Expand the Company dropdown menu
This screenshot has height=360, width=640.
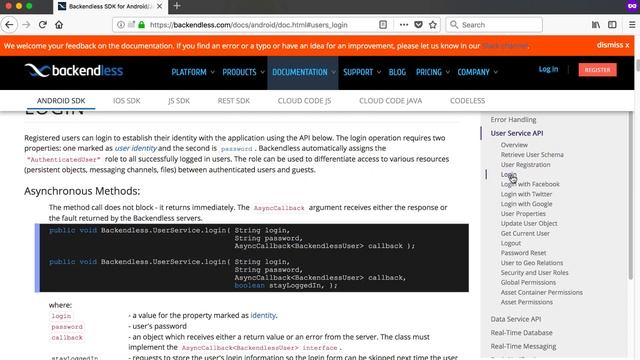[477, 72]
